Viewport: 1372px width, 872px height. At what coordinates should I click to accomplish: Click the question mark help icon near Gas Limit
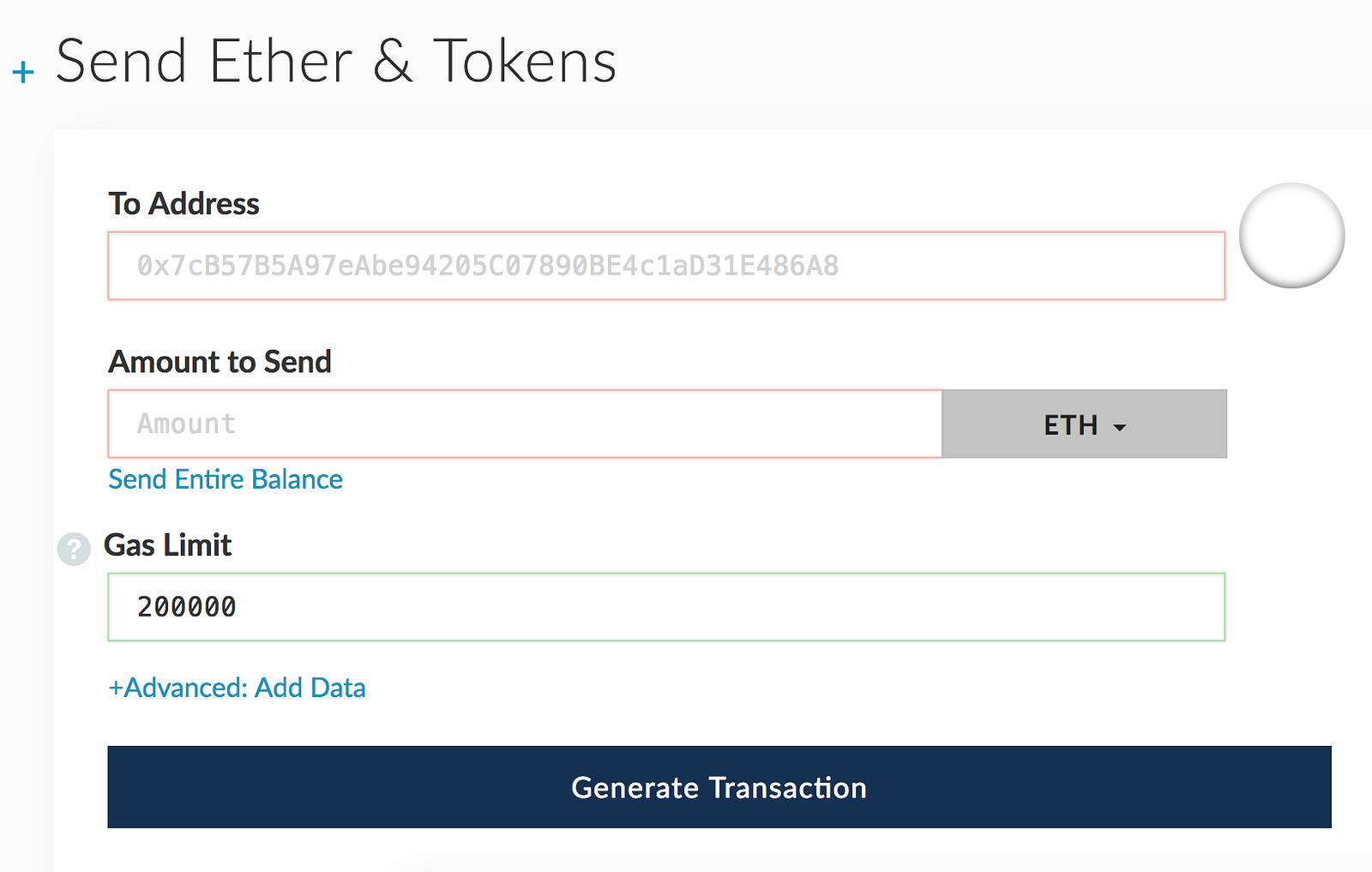pos(74,549)
